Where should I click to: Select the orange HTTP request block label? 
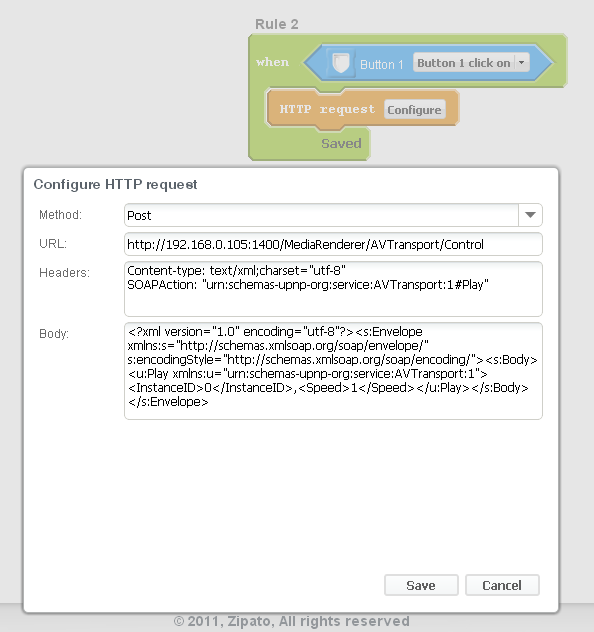327,109
